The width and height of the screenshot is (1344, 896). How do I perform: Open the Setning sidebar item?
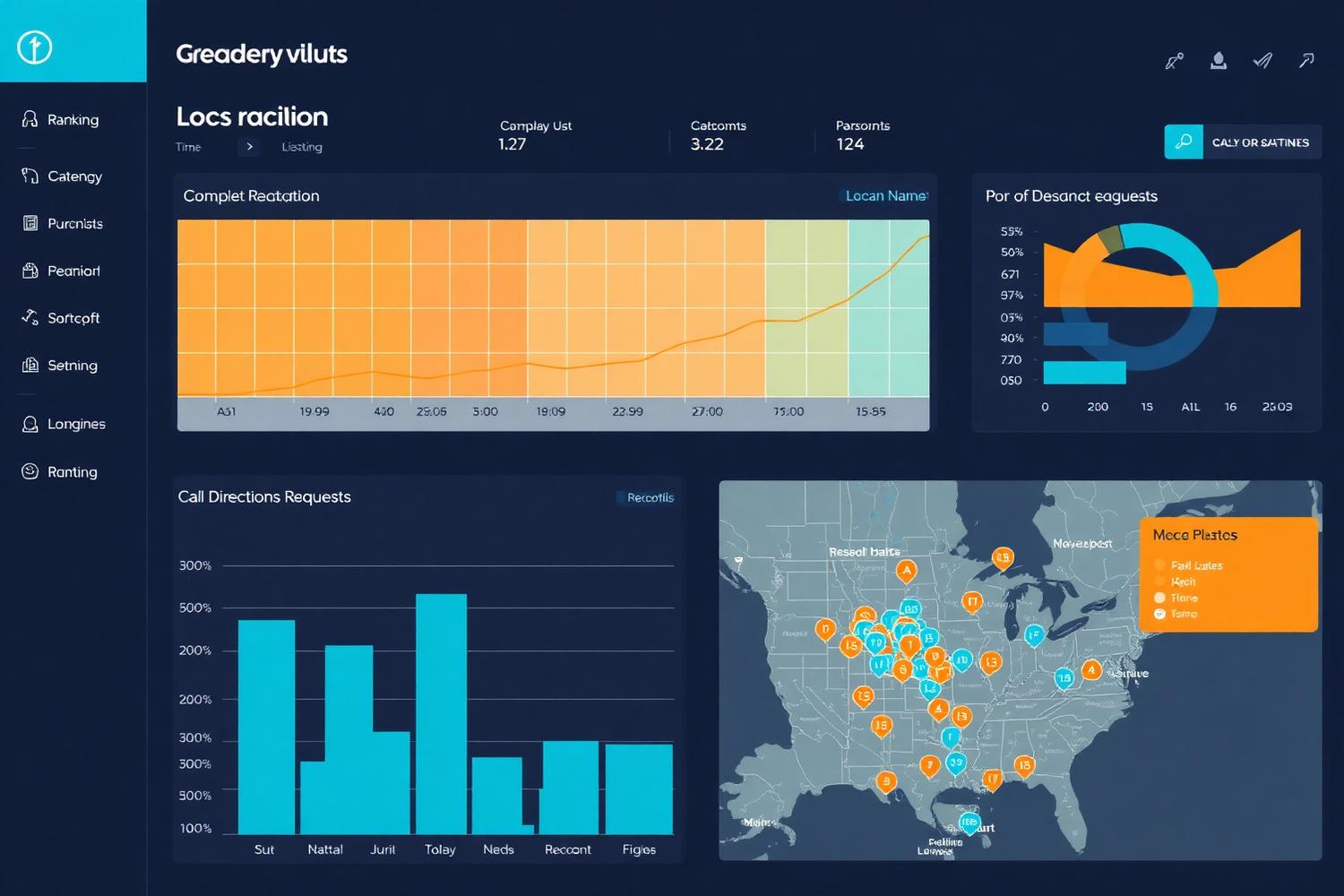click(60, 365)
